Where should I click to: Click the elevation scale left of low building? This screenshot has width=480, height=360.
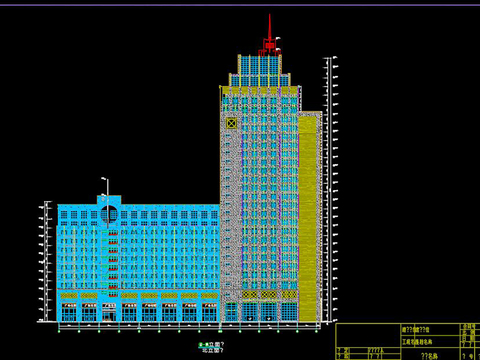46,261
